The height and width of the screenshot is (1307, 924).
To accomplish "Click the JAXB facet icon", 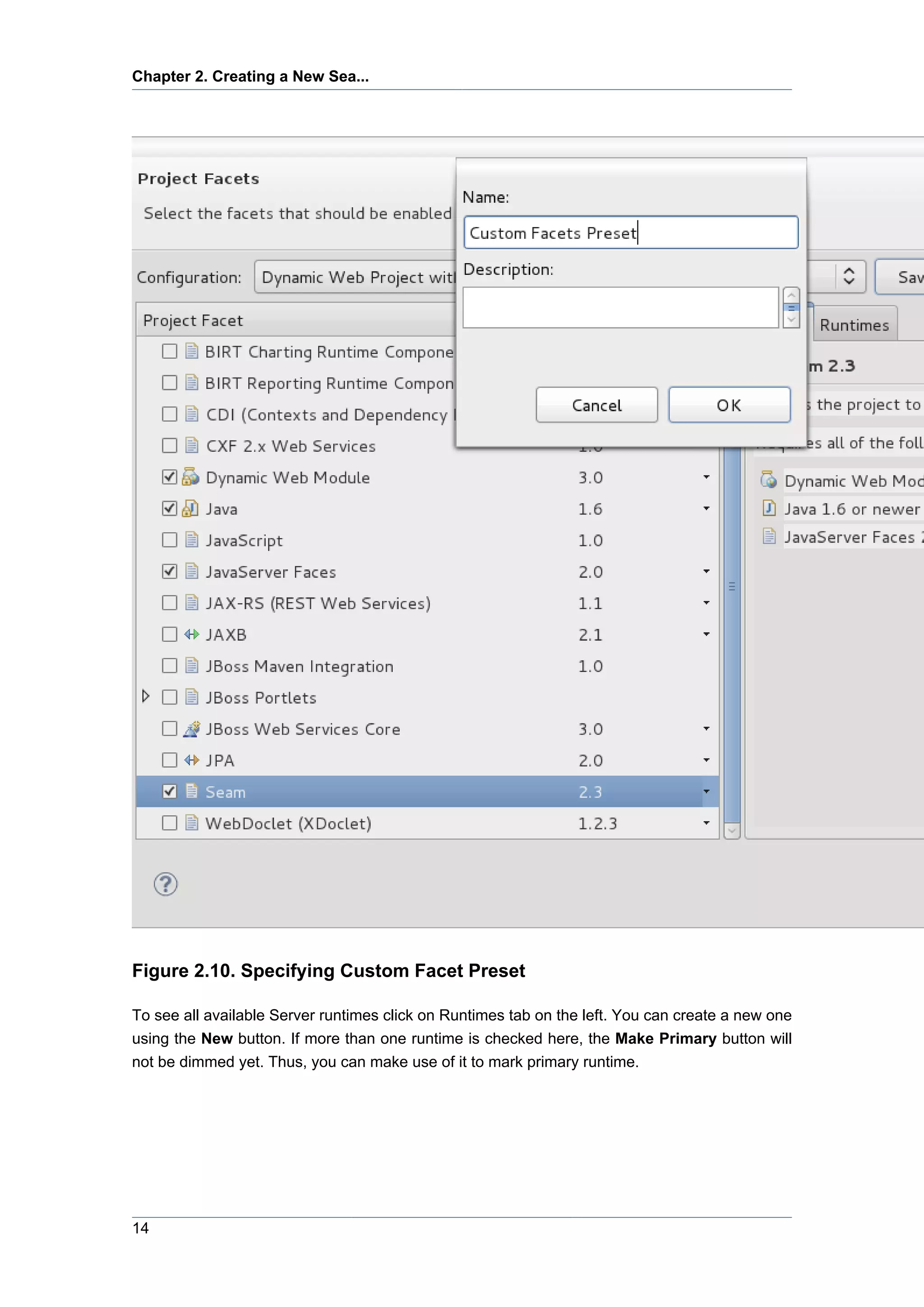I will [x=192, y=634].
